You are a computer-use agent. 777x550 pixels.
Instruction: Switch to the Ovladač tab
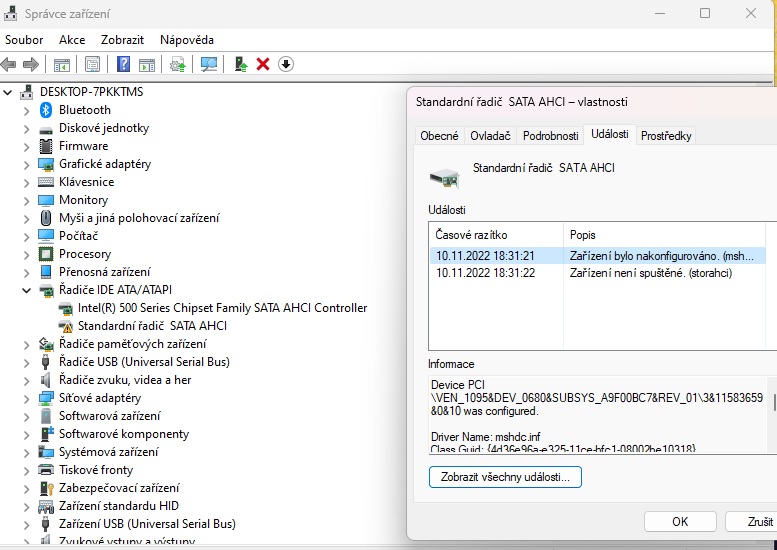[490, 136]
